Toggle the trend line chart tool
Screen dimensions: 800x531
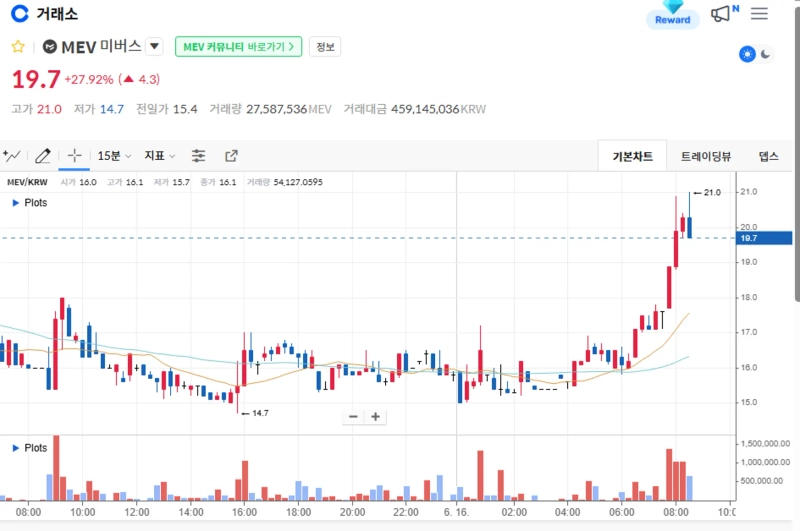12,155
